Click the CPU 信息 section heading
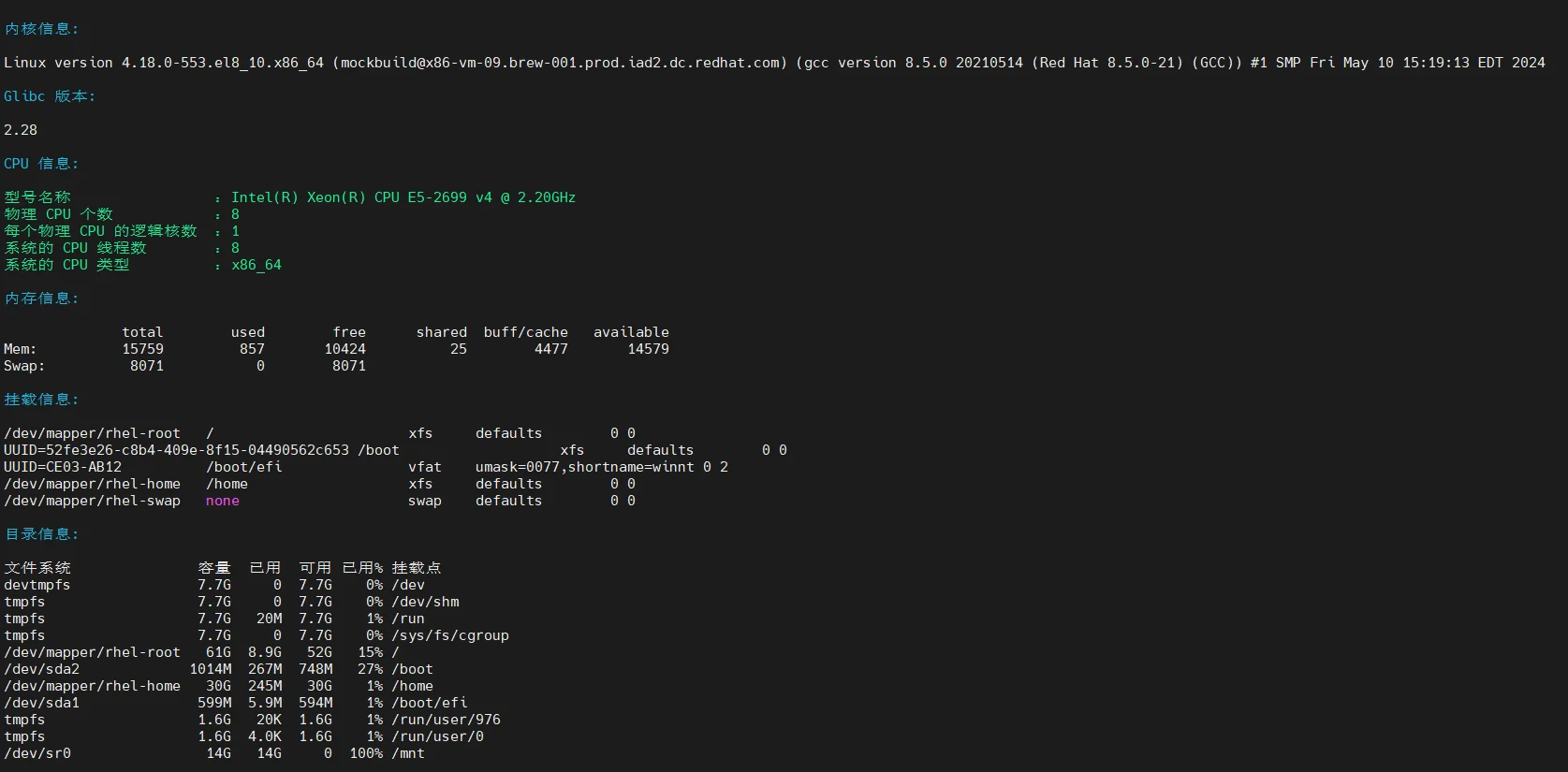 pos(41,164)
